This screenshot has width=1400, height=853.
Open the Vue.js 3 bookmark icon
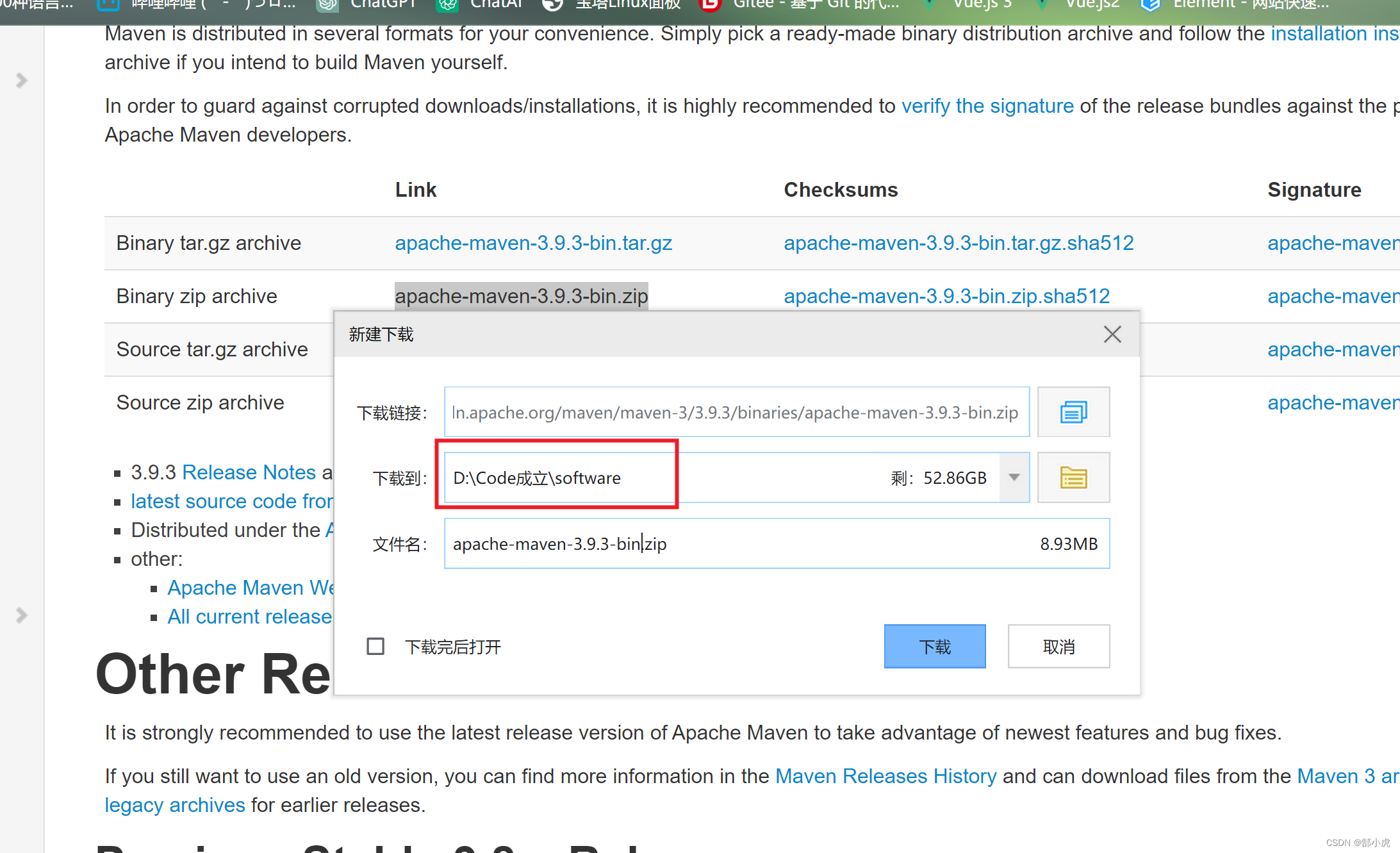pos(928,5)
